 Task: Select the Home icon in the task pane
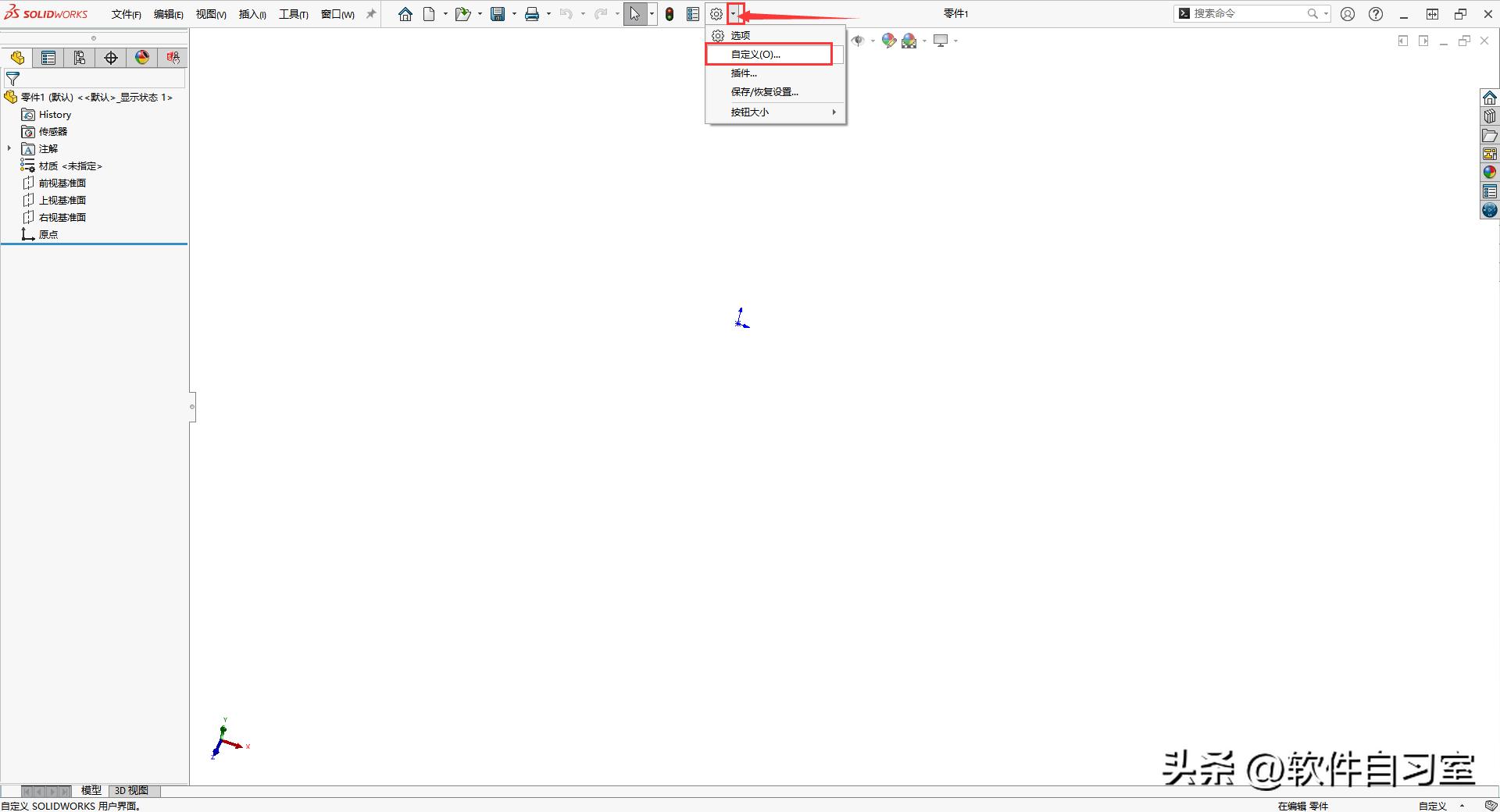tap(1490, 97)
